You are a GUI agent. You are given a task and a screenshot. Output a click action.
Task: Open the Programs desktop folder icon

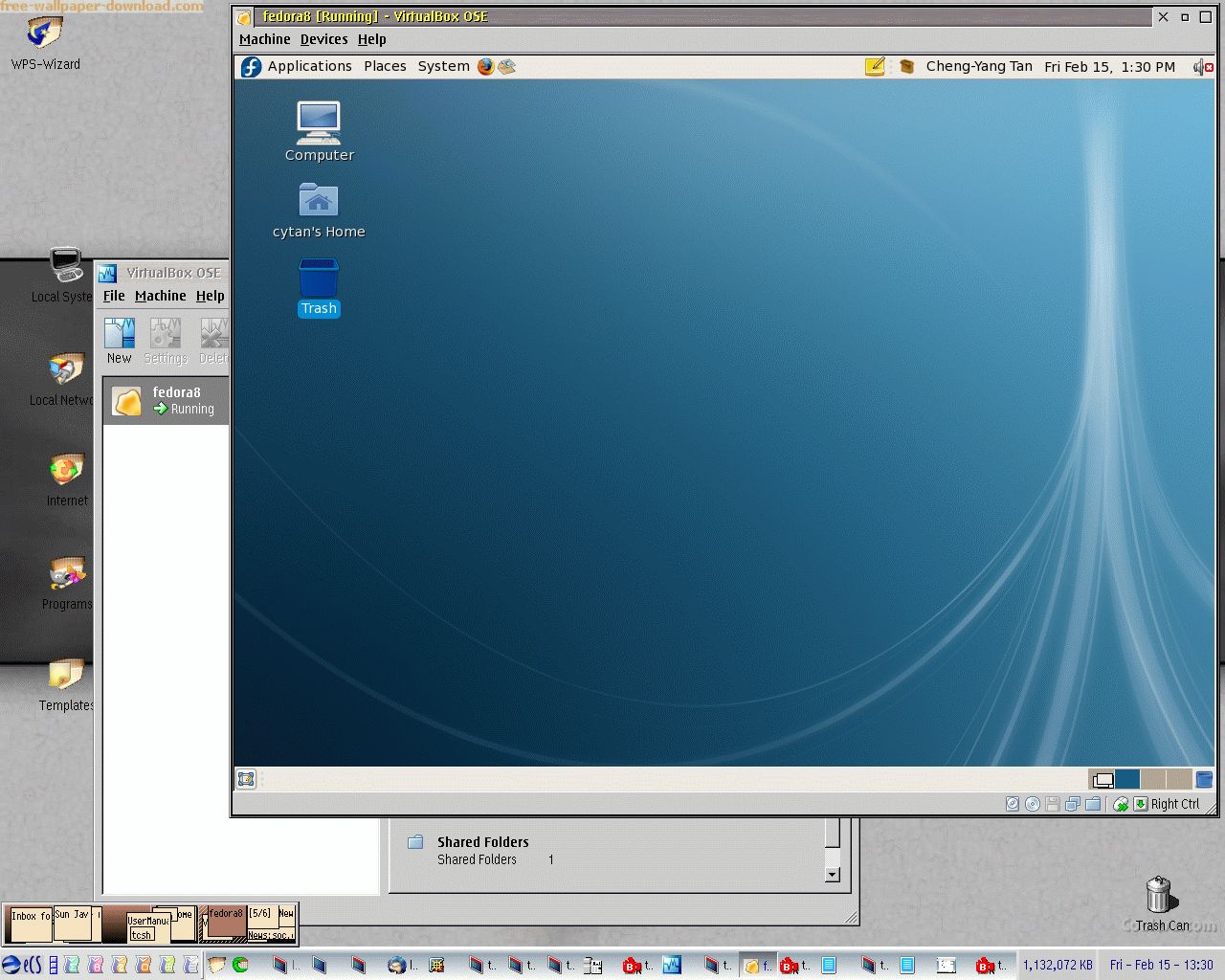(x=67, y=584)
